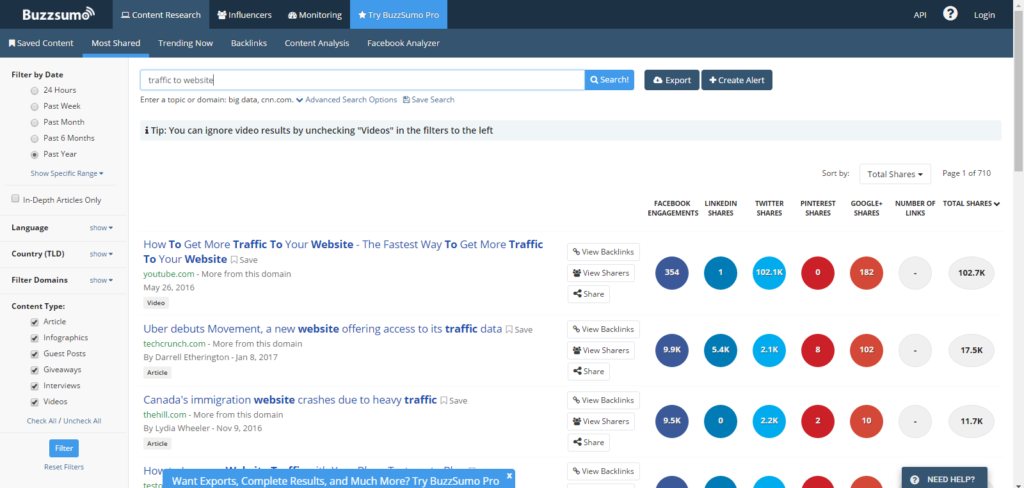Uncheck Infographics content type

coord(35,338)
